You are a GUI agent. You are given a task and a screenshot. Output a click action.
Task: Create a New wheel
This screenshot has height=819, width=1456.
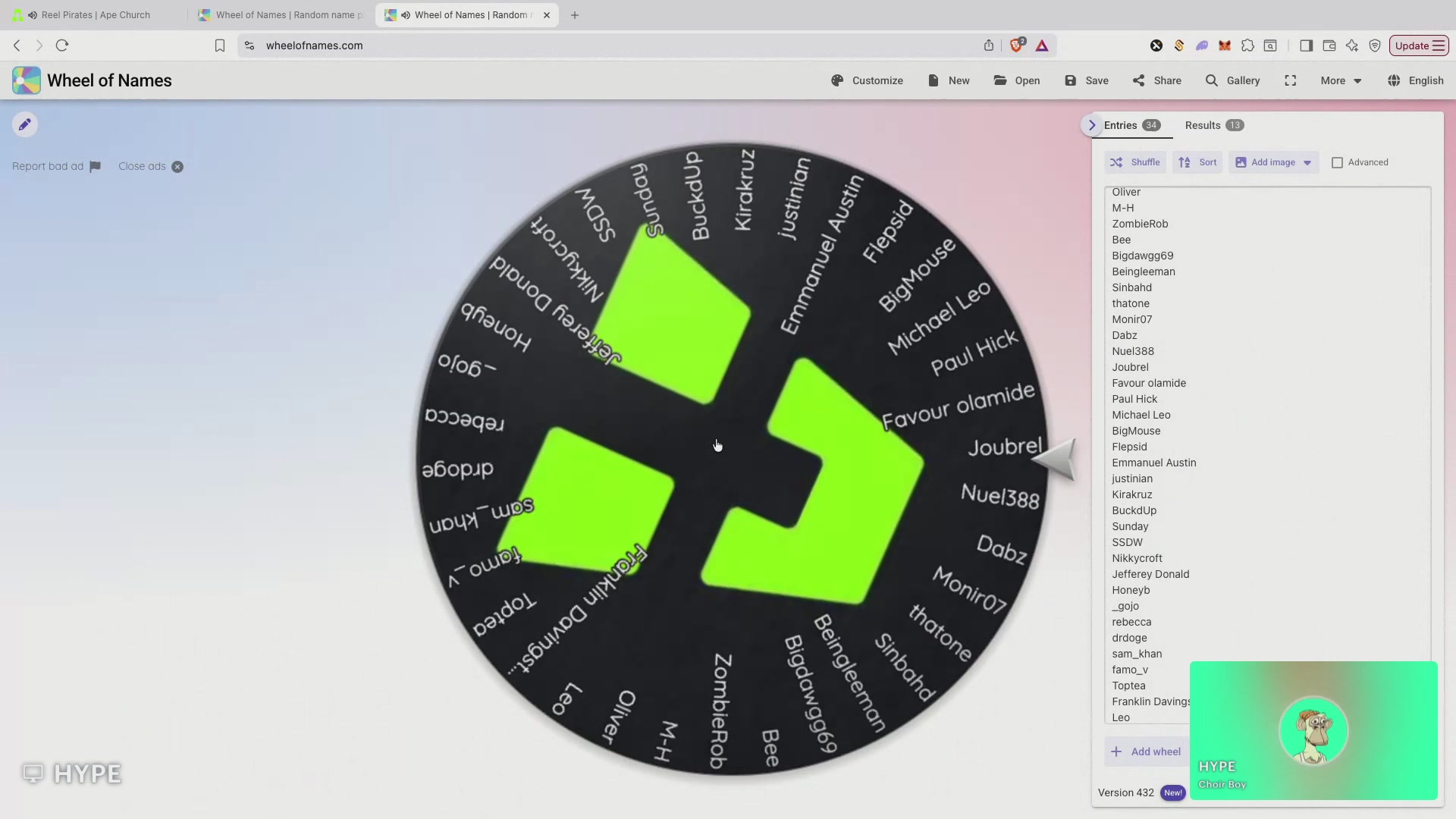click(949, 80)
